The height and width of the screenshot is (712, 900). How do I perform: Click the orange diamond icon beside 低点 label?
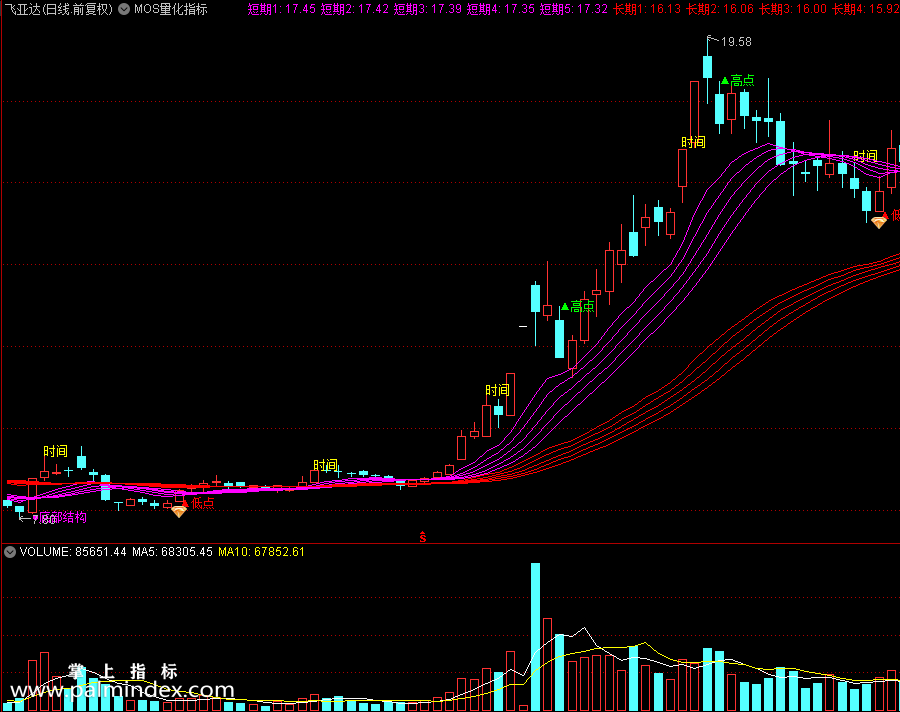(179, 511)
